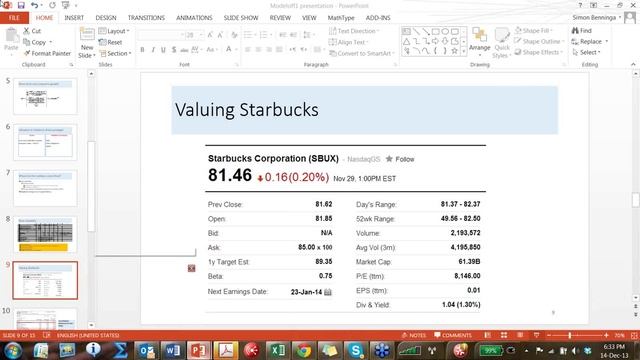640x360 pixels.
Task: Click Replace in Editing group
Action: (590, 41)
